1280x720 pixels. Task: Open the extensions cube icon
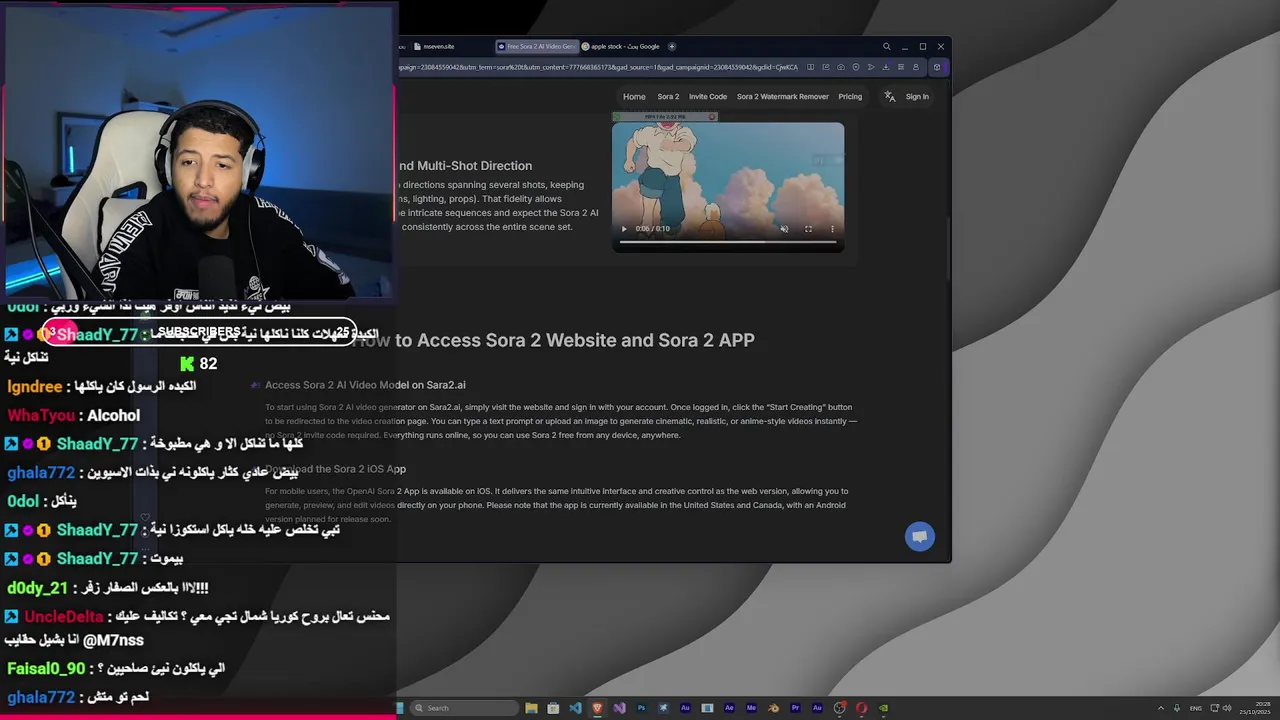[937, 67]
